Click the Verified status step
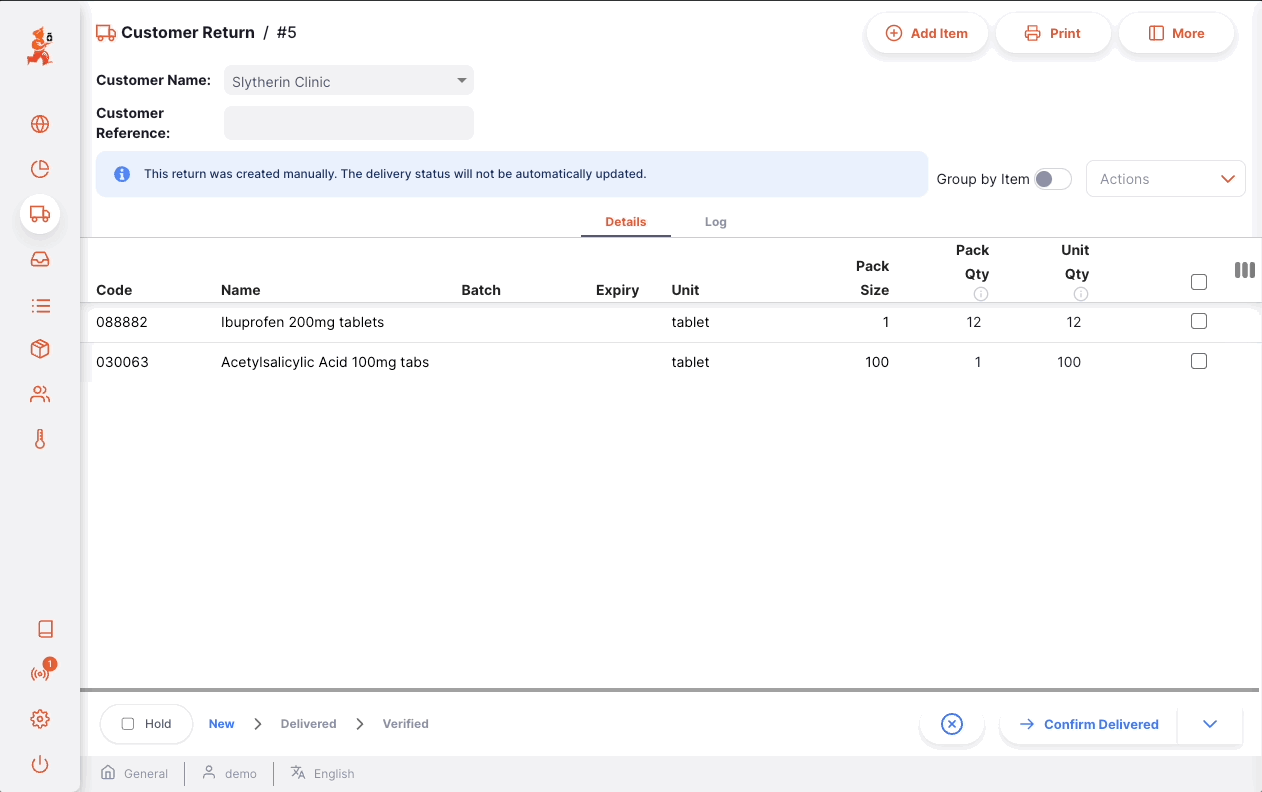The image size is (1262, 792). (x=406, y=724)
